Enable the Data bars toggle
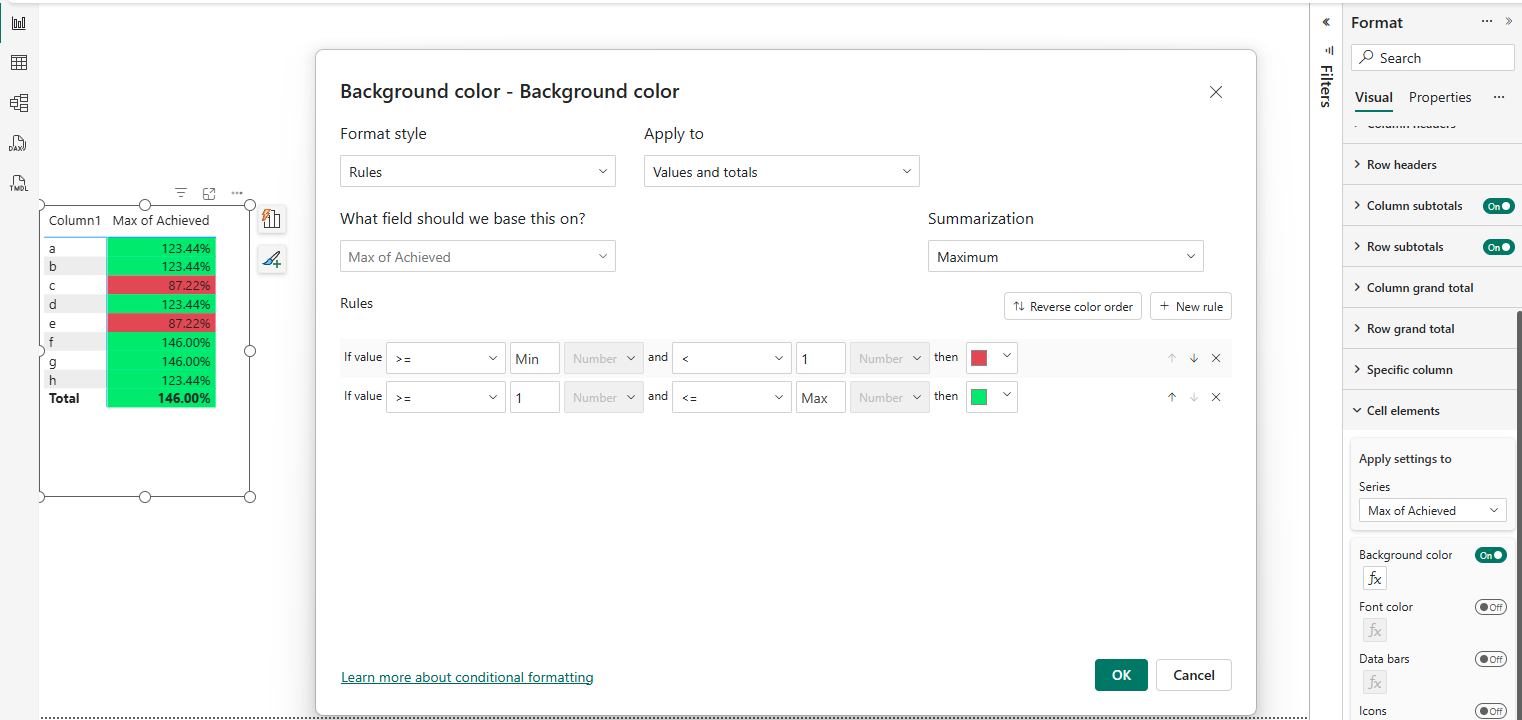Image resolution: width=1522 pixels, height=720 pixels. click(1491, 659)
